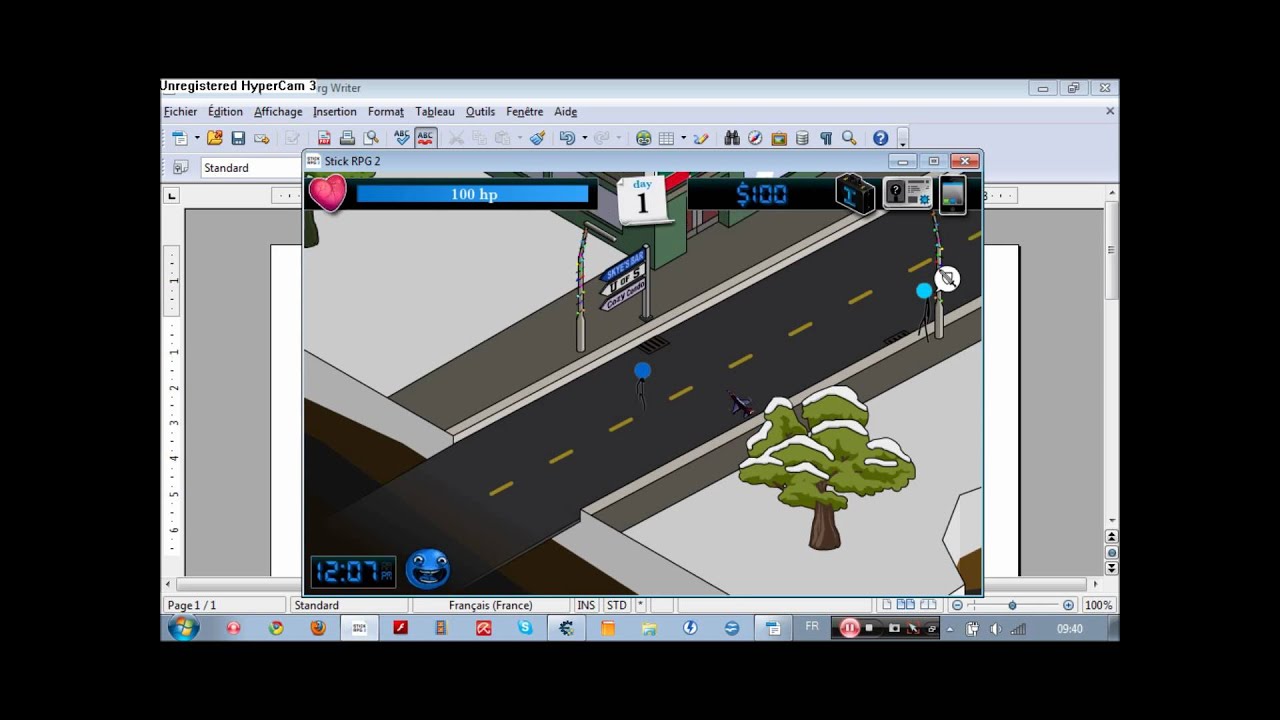
Task: Open the phone icon in Stick RPG 2
Action: [x=953, y=194]
